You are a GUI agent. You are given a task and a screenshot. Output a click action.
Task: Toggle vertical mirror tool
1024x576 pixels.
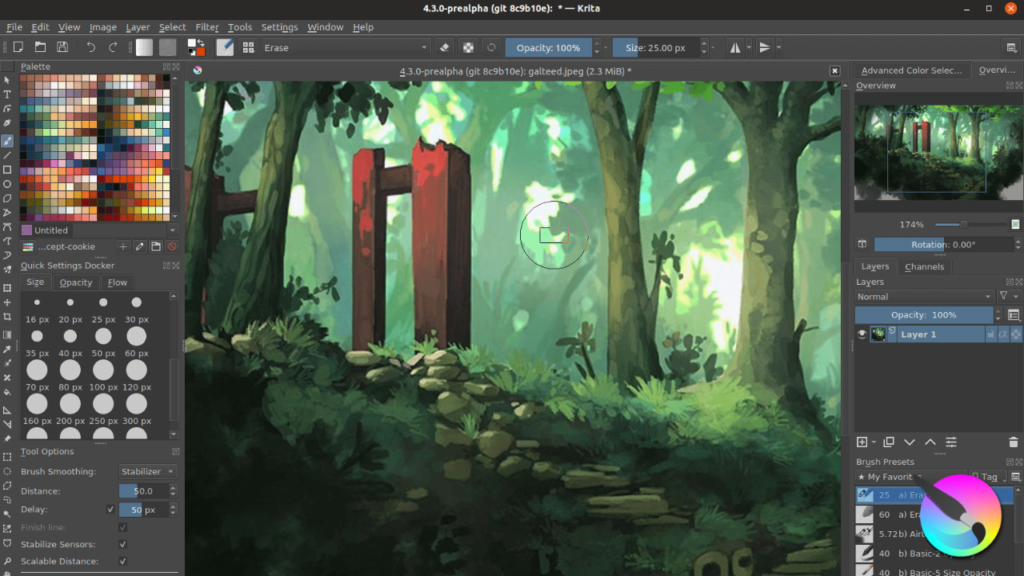point(765,47)
